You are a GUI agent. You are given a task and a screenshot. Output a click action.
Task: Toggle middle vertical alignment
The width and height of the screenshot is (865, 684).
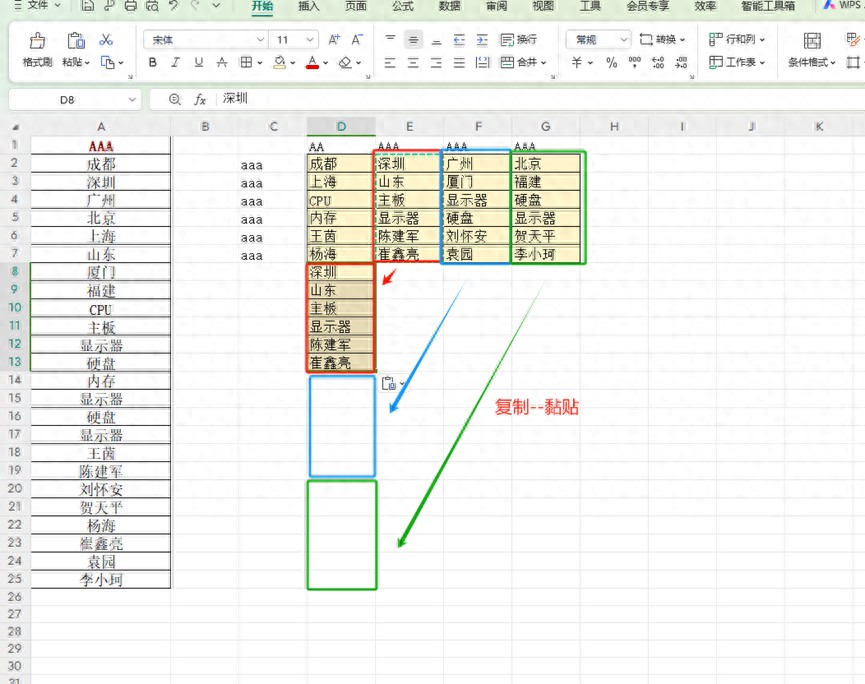point(413,40)
